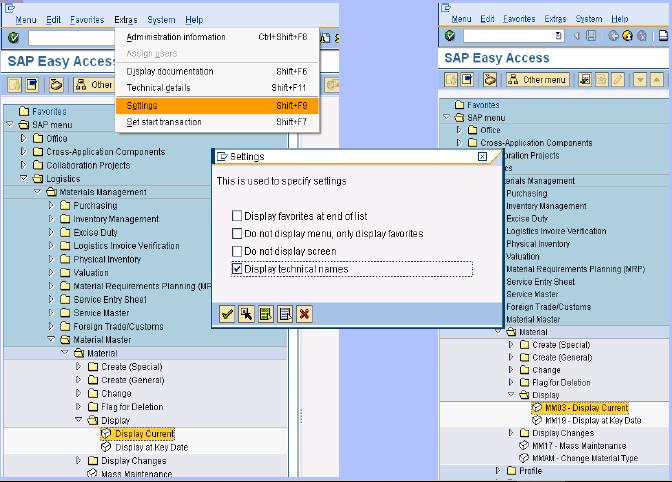The image size is (672, 482).
Task: Tick Do not display screen checkbox
Action: 237,251
